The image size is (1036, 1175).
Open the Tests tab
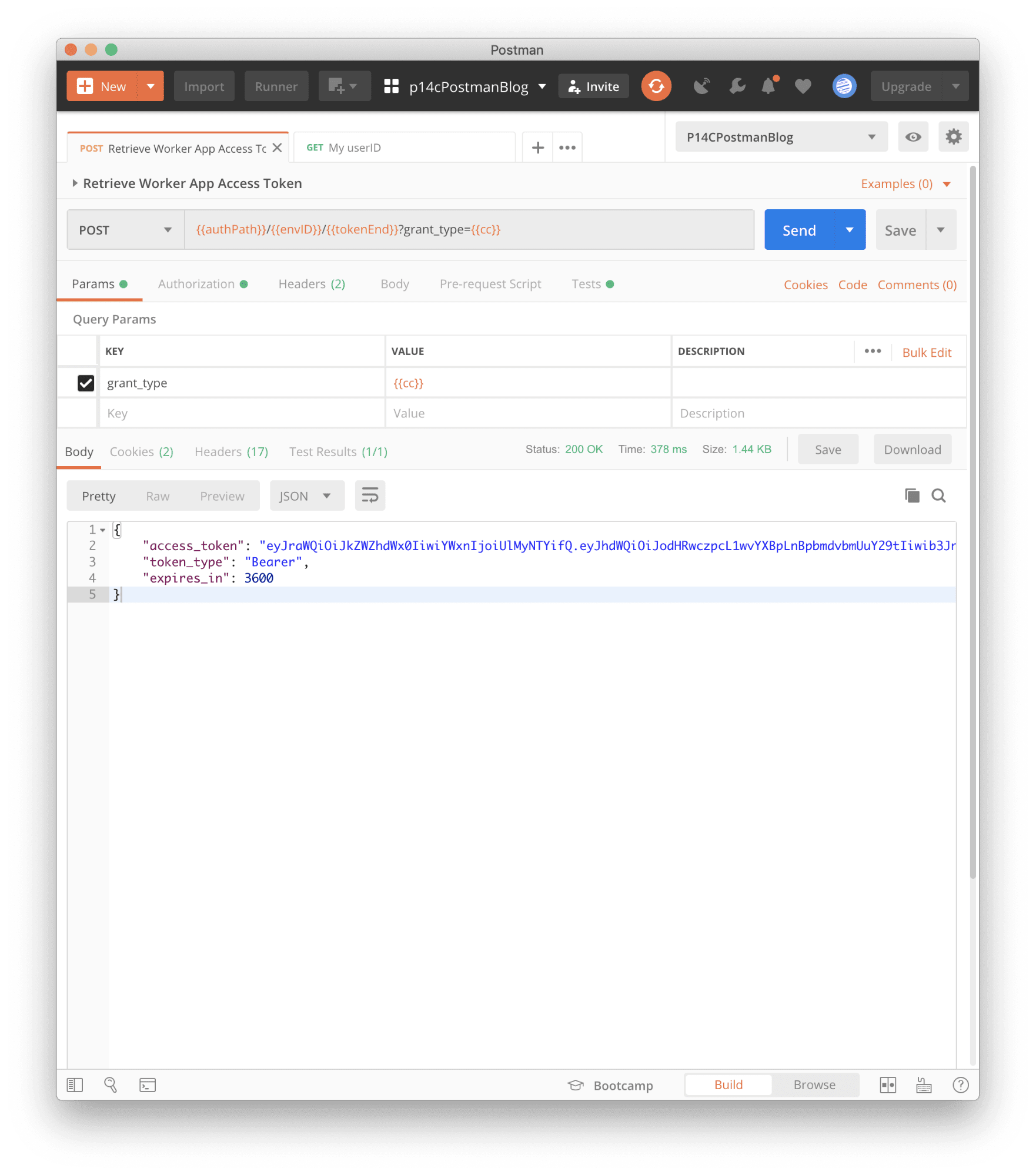pyautogui.click(x=593, y=284)
